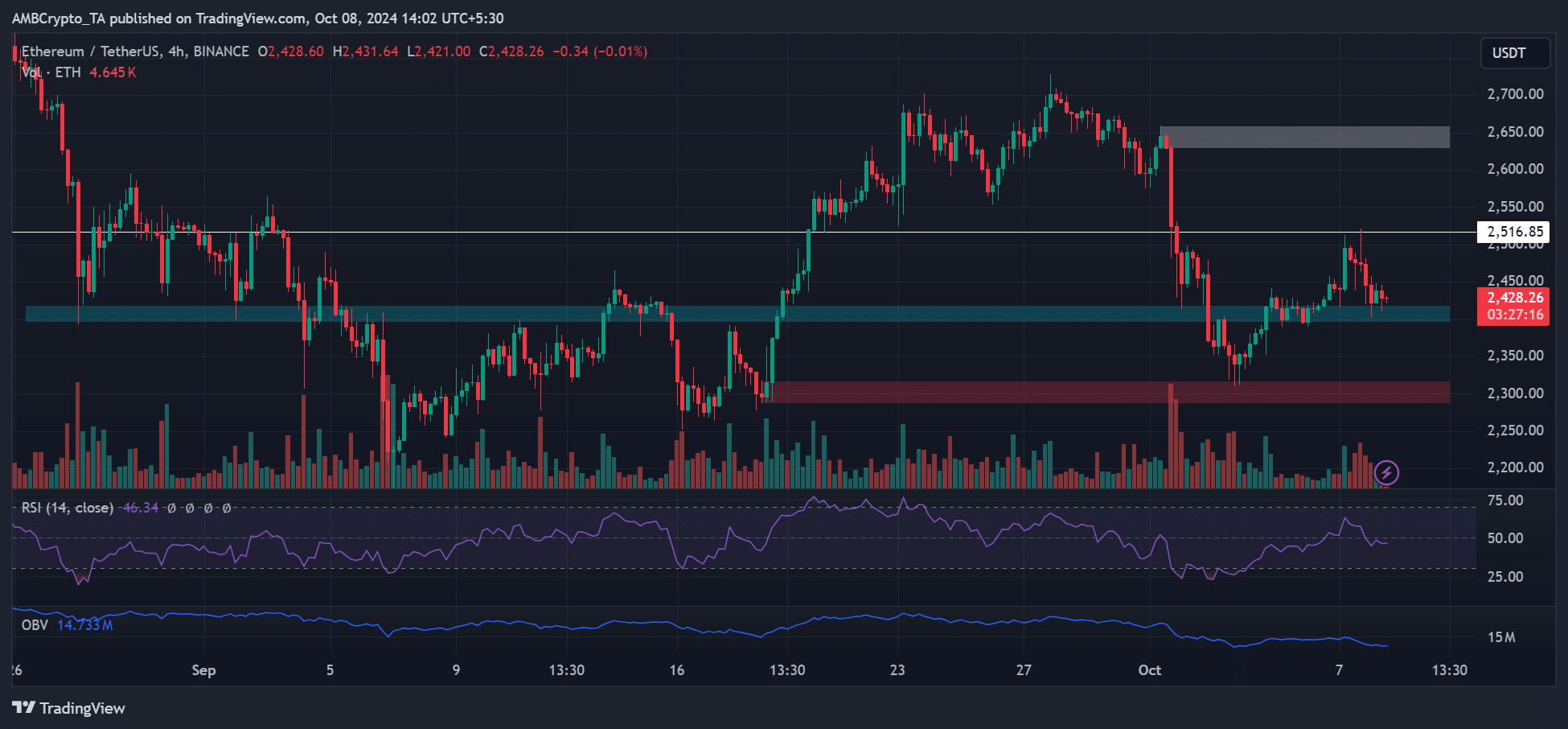This screenshot has width=1568, height=729.
Task: Click the lightning bolt replay icon
Action: 1386,473
